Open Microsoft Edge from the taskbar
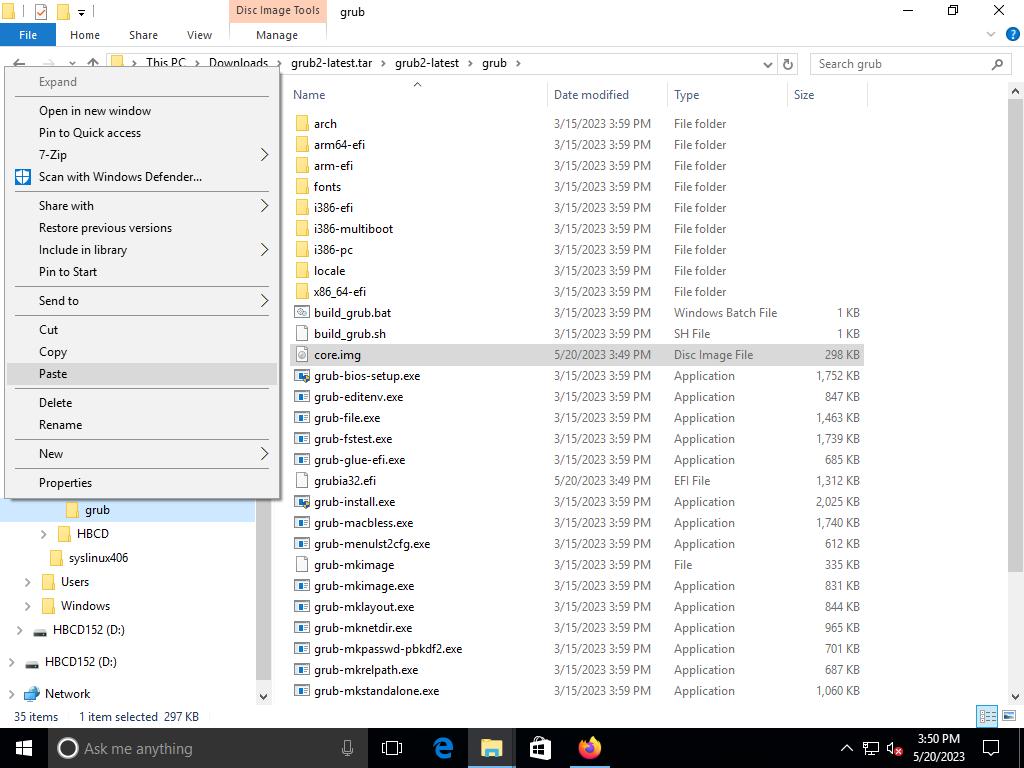 443,748
